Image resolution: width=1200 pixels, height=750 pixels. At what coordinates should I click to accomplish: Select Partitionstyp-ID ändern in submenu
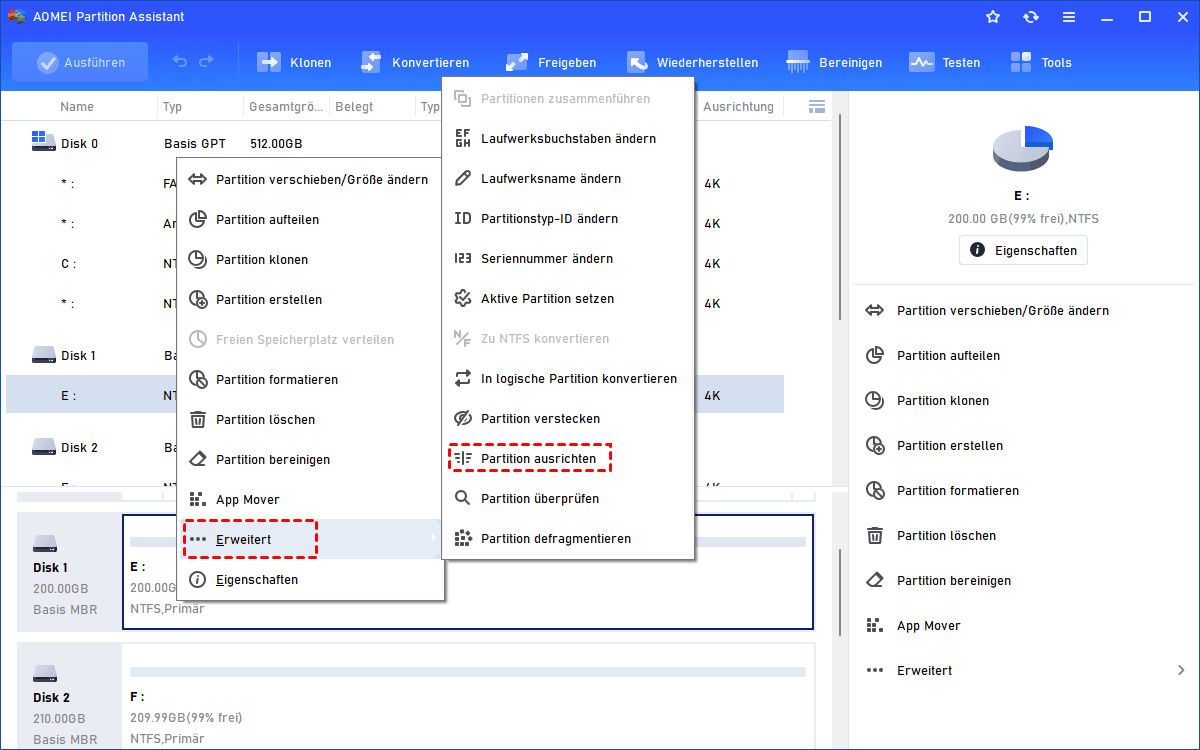pyautogui.click(x=567, y=219)
